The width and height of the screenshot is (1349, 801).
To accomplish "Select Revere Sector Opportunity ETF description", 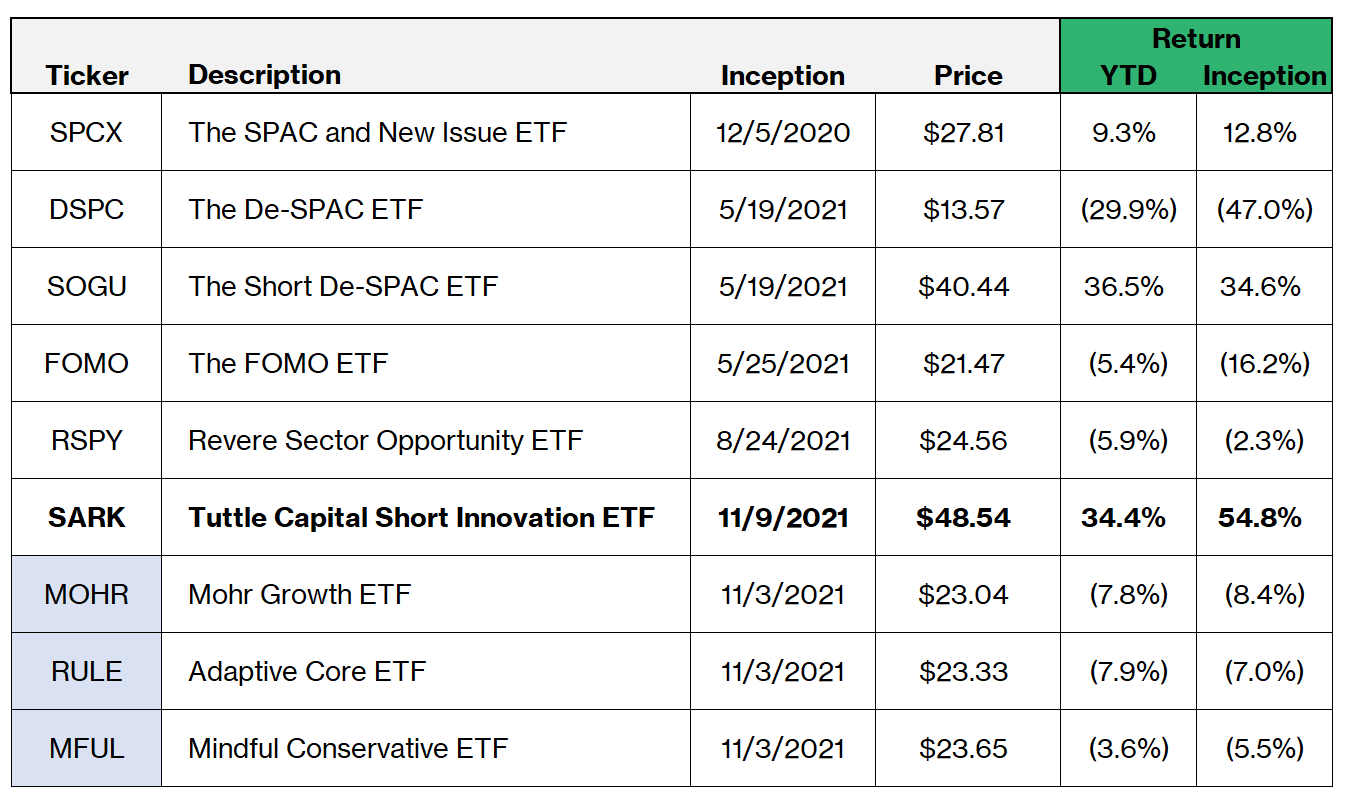I will coord(385,440).
